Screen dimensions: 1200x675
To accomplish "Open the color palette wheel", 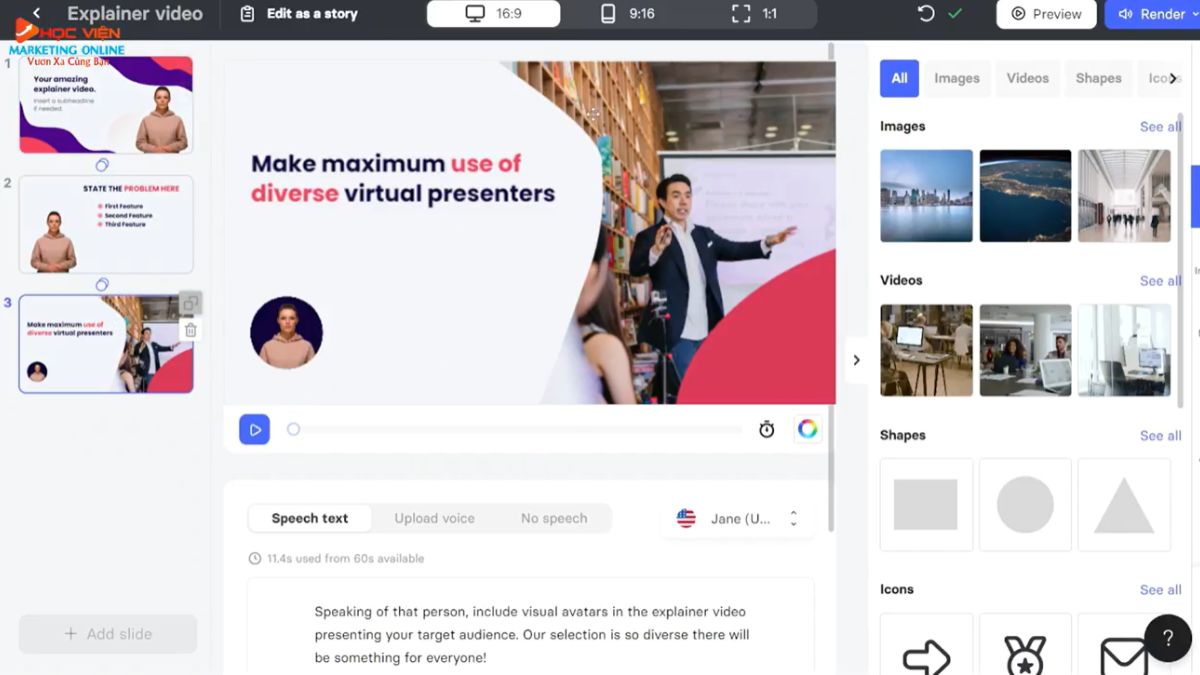I will click(808, 429).
